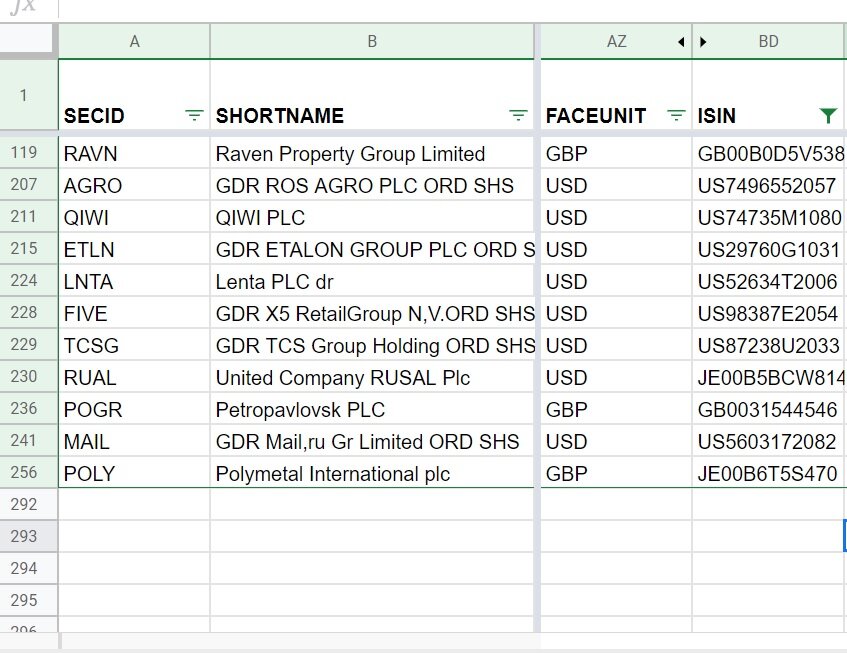The width and height of the screenshot is (847, 653).
Task: Select the QIWI SECID cell
Action: [x=134, y=217]
